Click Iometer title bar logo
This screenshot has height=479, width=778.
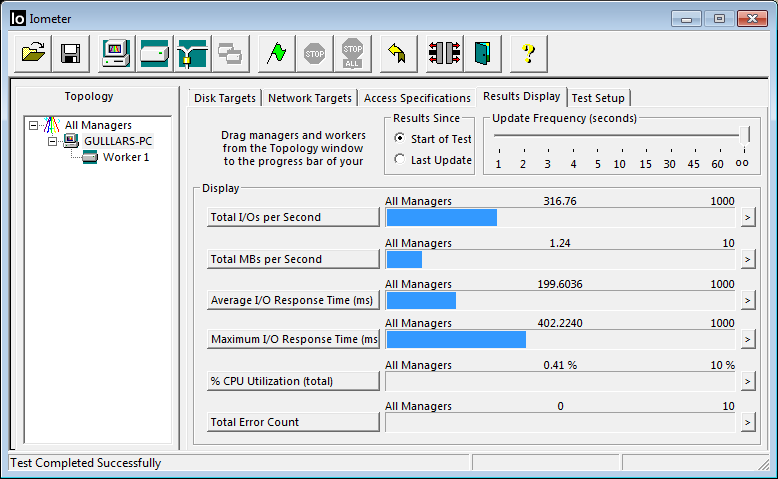click(x=17, y=18)
